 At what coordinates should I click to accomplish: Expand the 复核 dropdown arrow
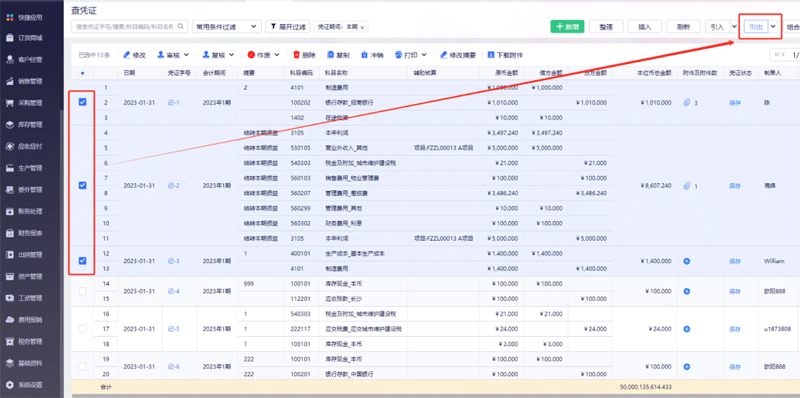coord(231,55)
